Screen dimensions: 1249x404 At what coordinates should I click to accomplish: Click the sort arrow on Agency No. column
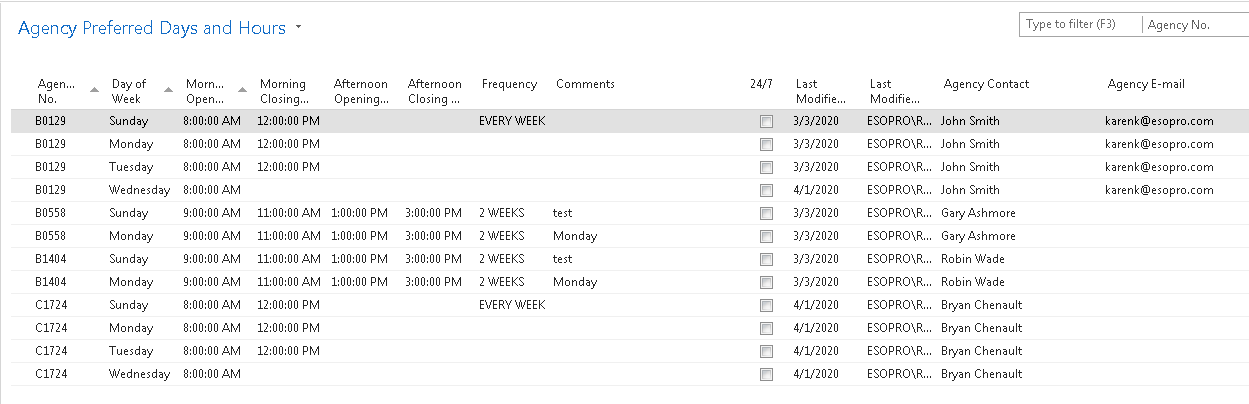tap(94, 90)
